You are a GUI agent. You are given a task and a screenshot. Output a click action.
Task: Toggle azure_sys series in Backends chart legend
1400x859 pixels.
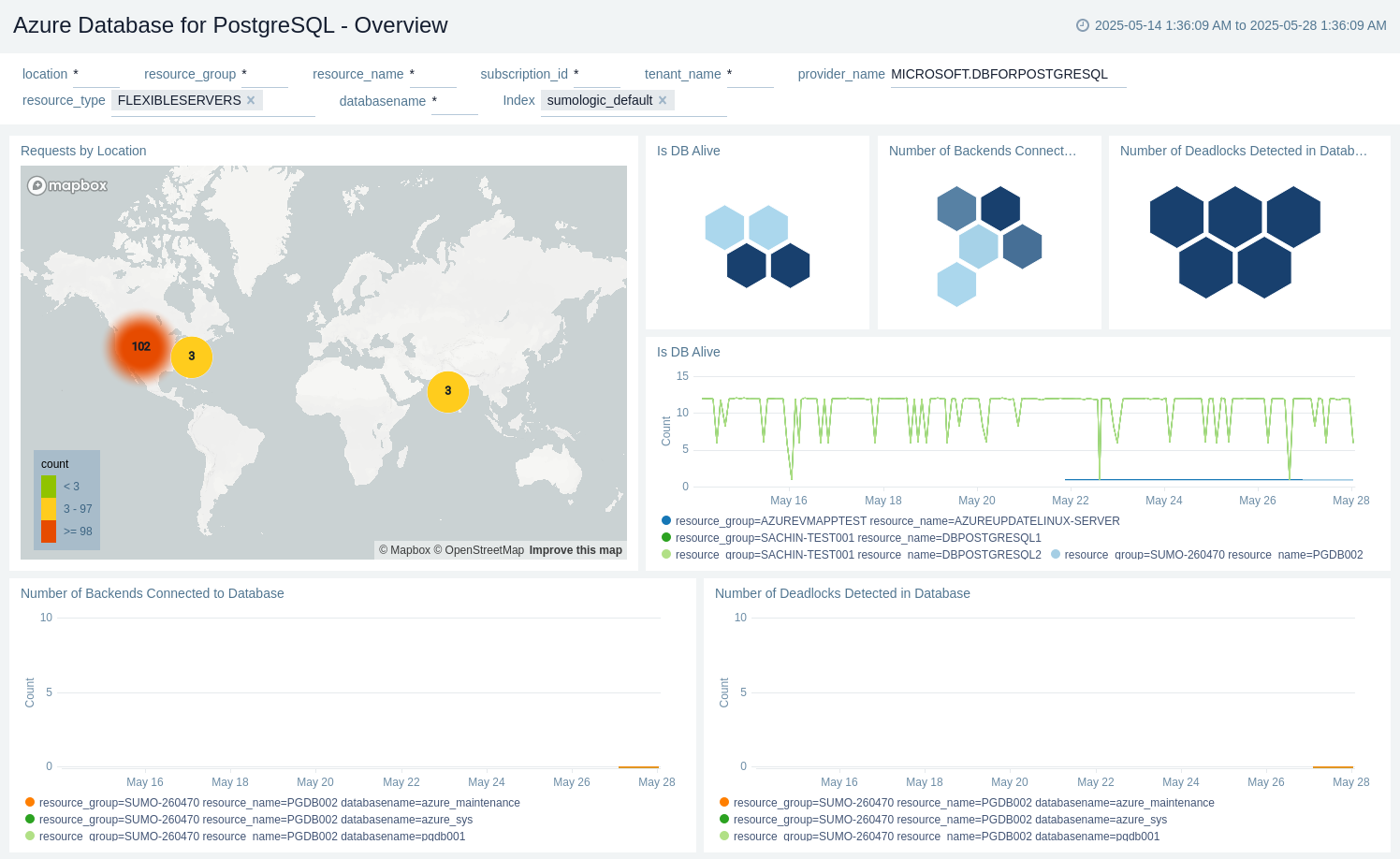(x=249, y=820)
